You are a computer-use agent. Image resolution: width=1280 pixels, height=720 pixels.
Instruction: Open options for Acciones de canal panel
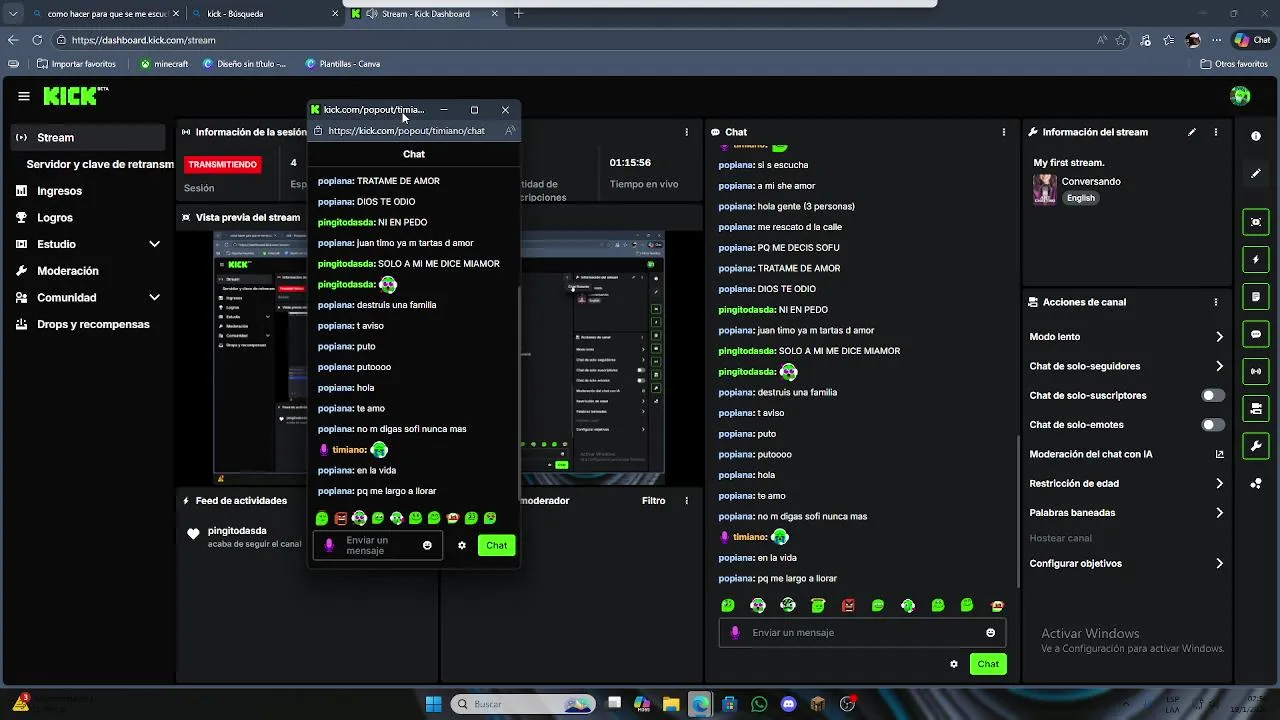point(1216,302)
